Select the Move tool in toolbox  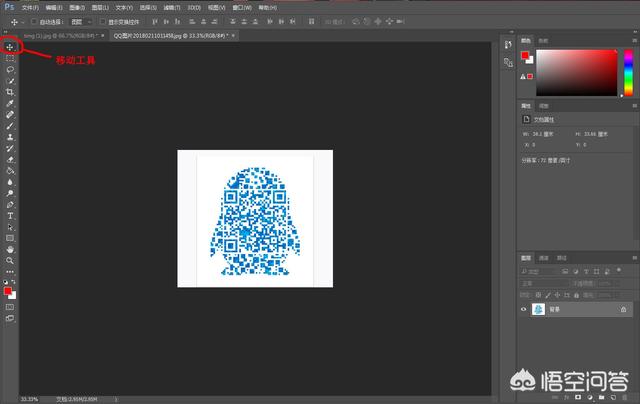[x=10, y=47]
